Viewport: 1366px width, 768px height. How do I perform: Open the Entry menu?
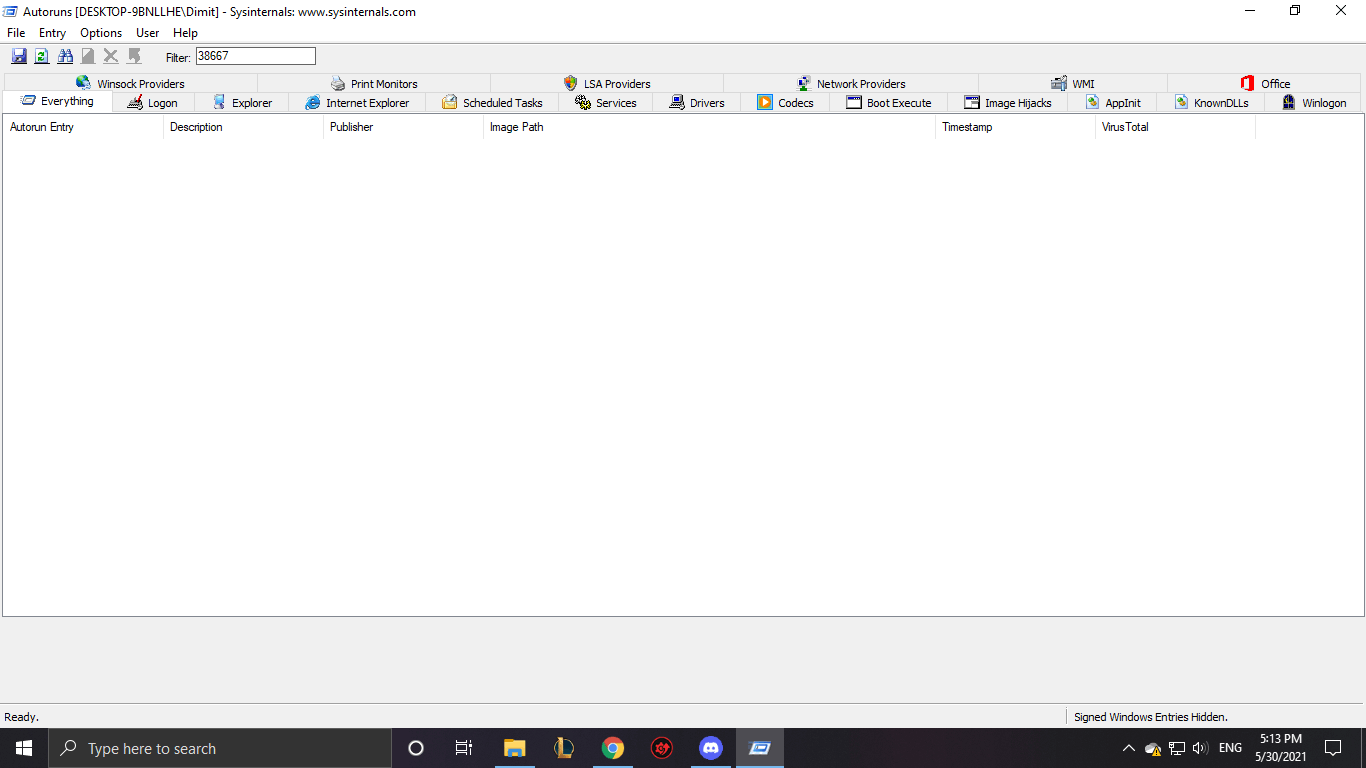pyautogui.click(x=52, y=33)
